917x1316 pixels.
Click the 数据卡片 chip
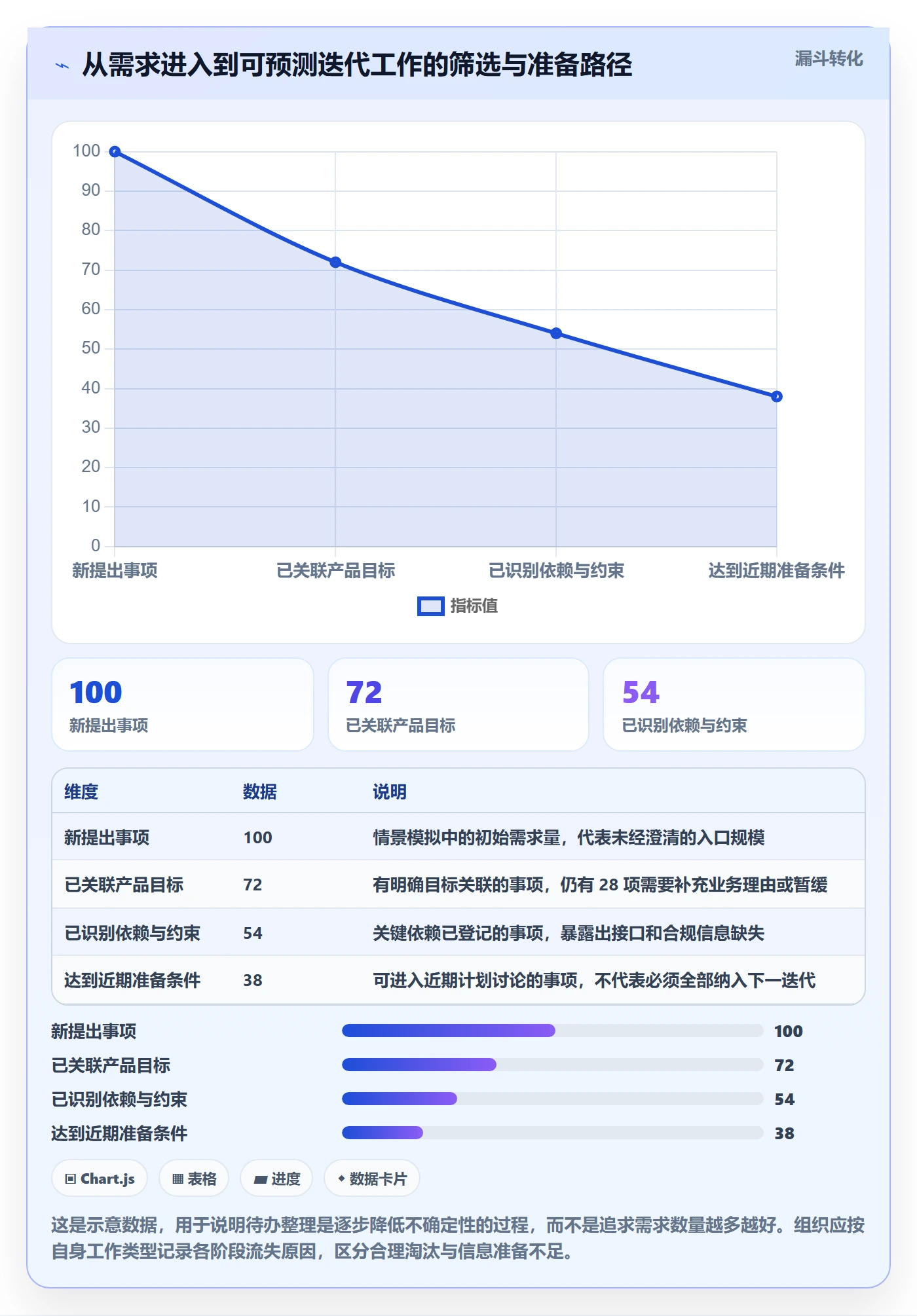click(372, 1179)
